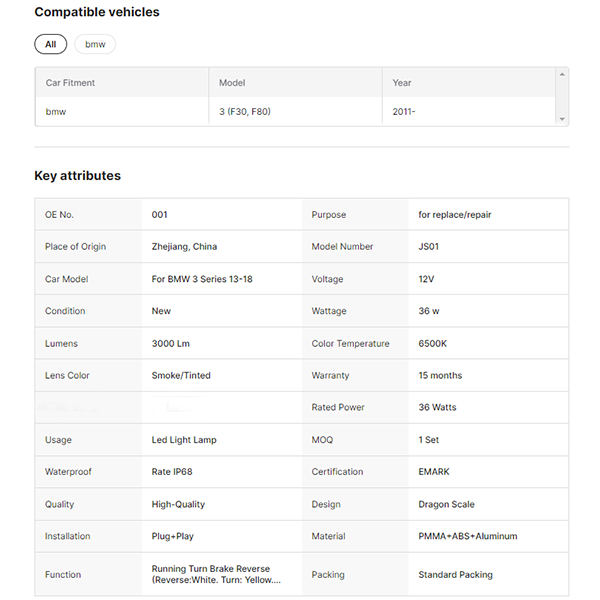This screenshot has height=600, width=600.
Task: Click the Zhejiang, China origin value
Action: click(x=184, y=247)
